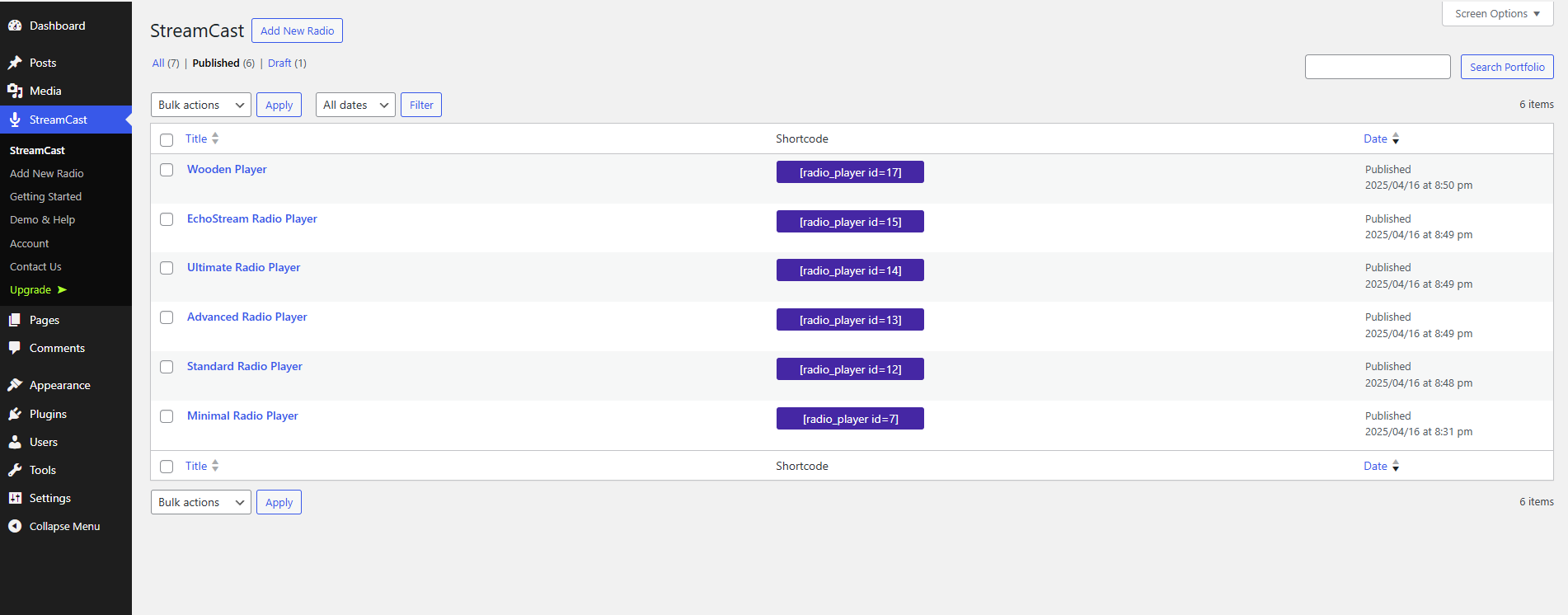Click sort arrows beside top Date header
The height and width of the screenshot is (615, 1568).
pos(1396,138)
